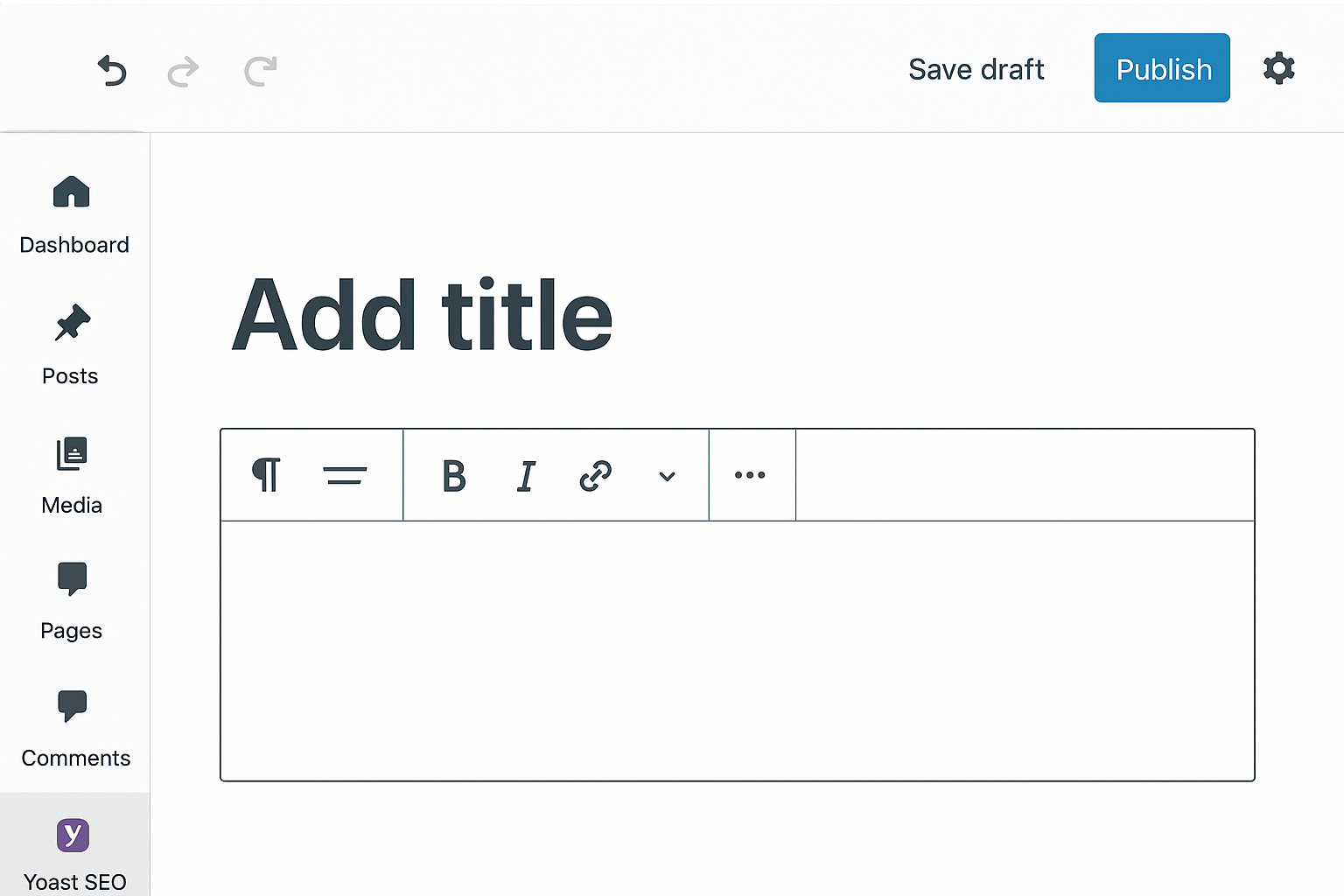Click Save draft
The image size is (1344, 896).
(x=976, y=69)
